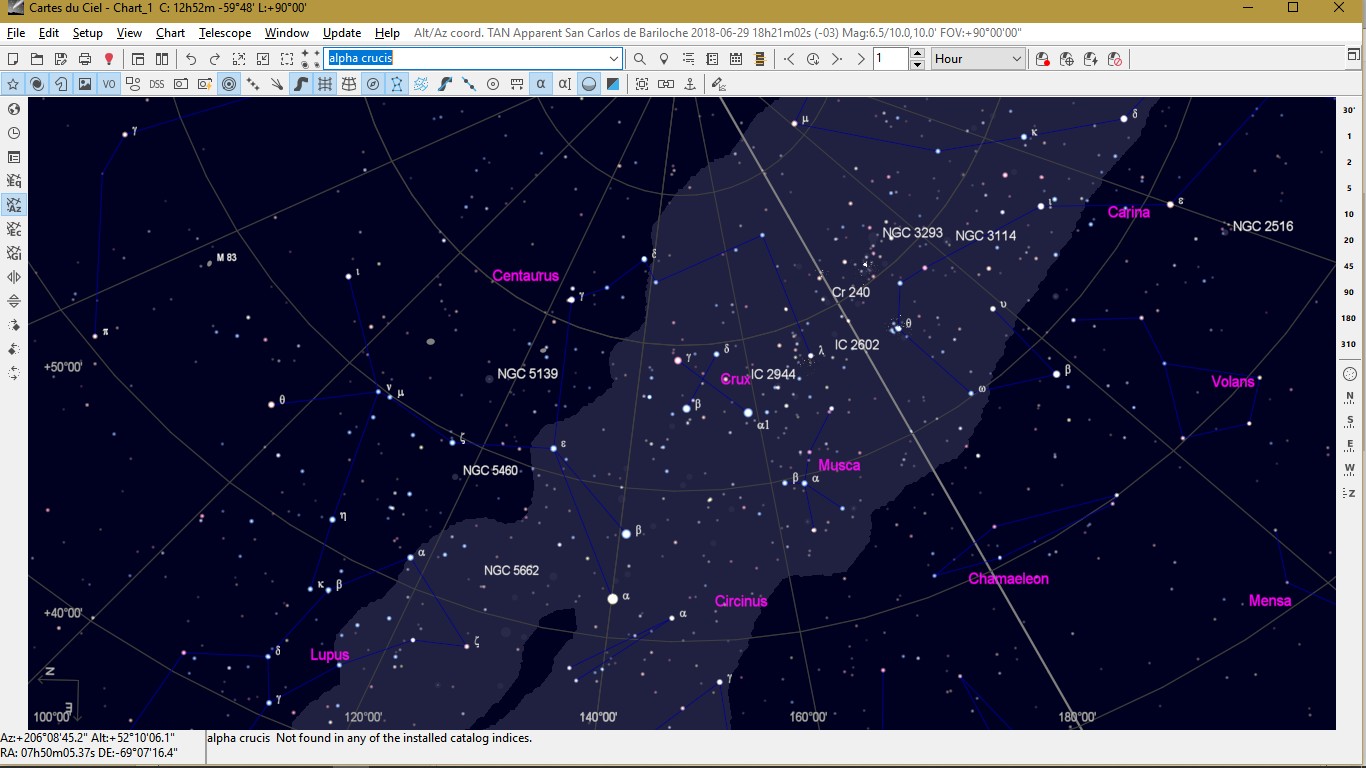Toggle the VO catalog button
This screenshot has height=768, width=1366.
(109, 84)
